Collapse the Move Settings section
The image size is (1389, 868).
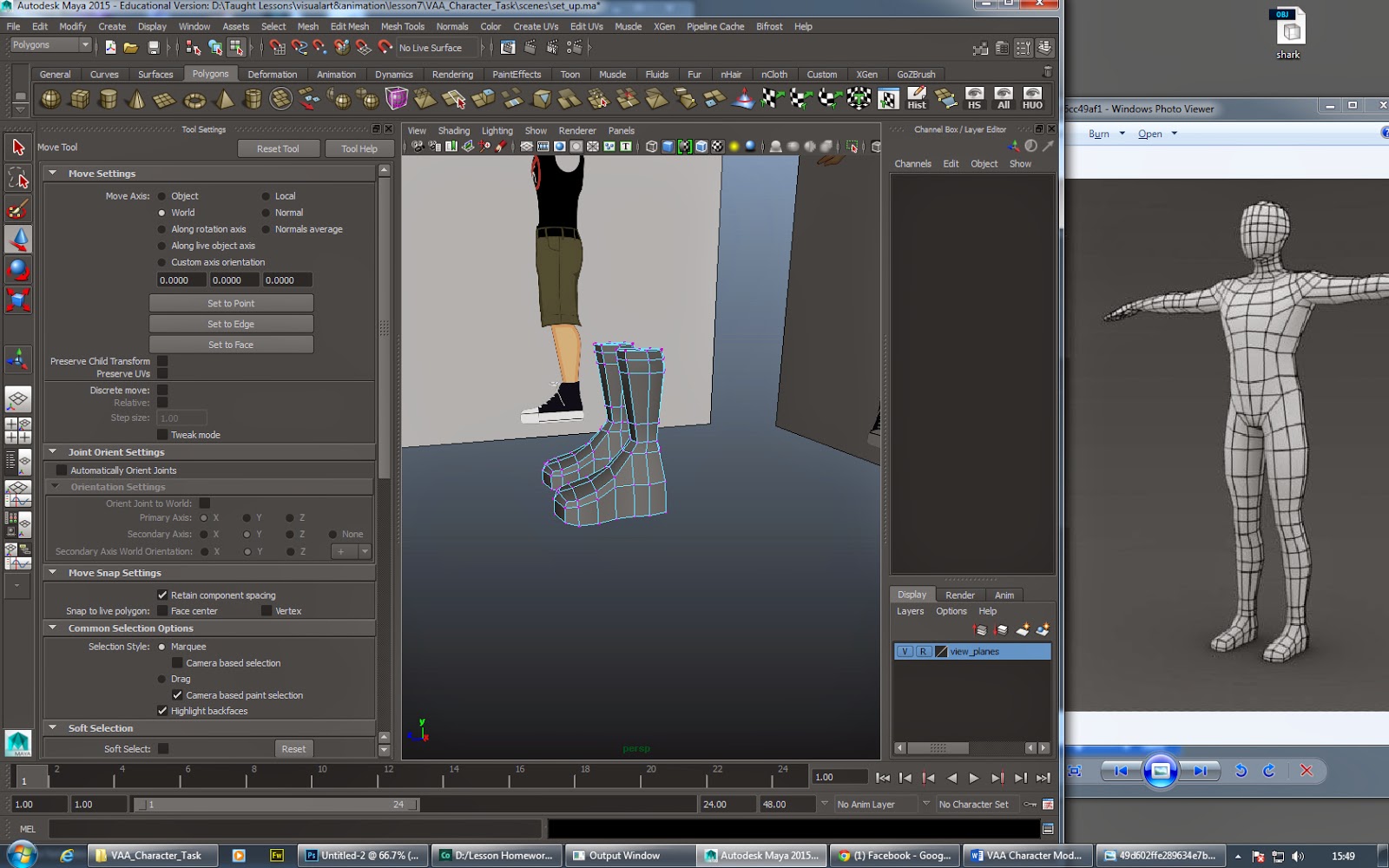point(53,174)
